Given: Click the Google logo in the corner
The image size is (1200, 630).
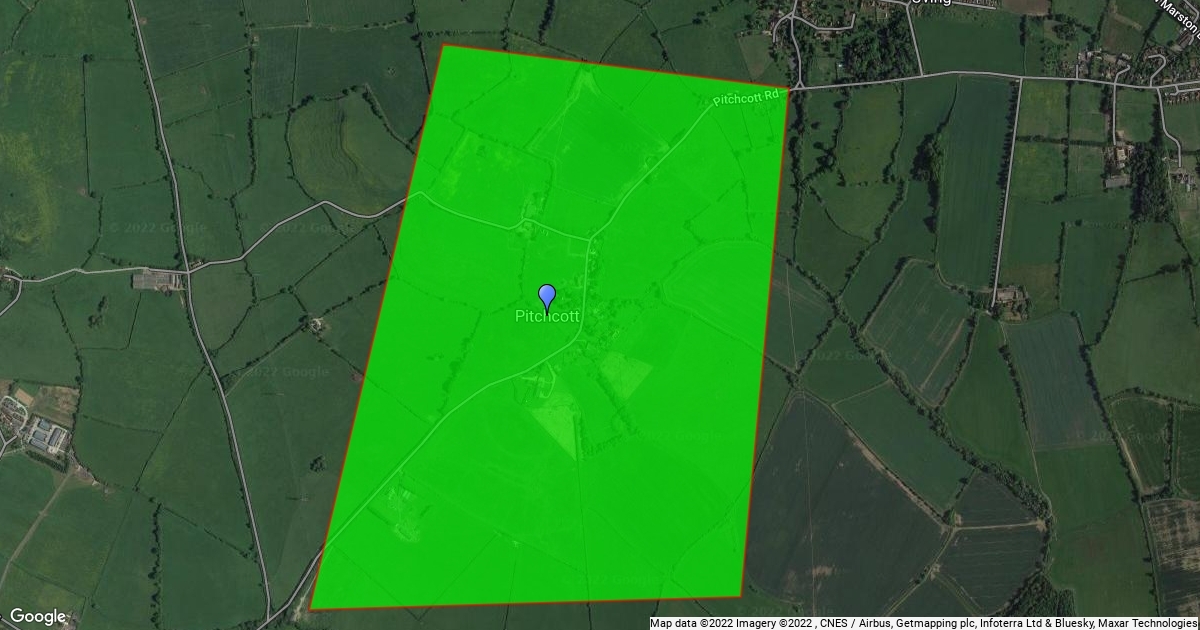Looking at the screenshot, I should (37, 616).
